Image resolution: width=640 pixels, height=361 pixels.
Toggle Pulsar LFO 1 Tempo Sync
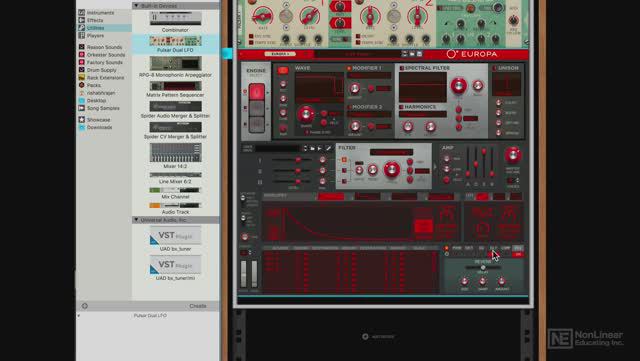tap(251, 42)
